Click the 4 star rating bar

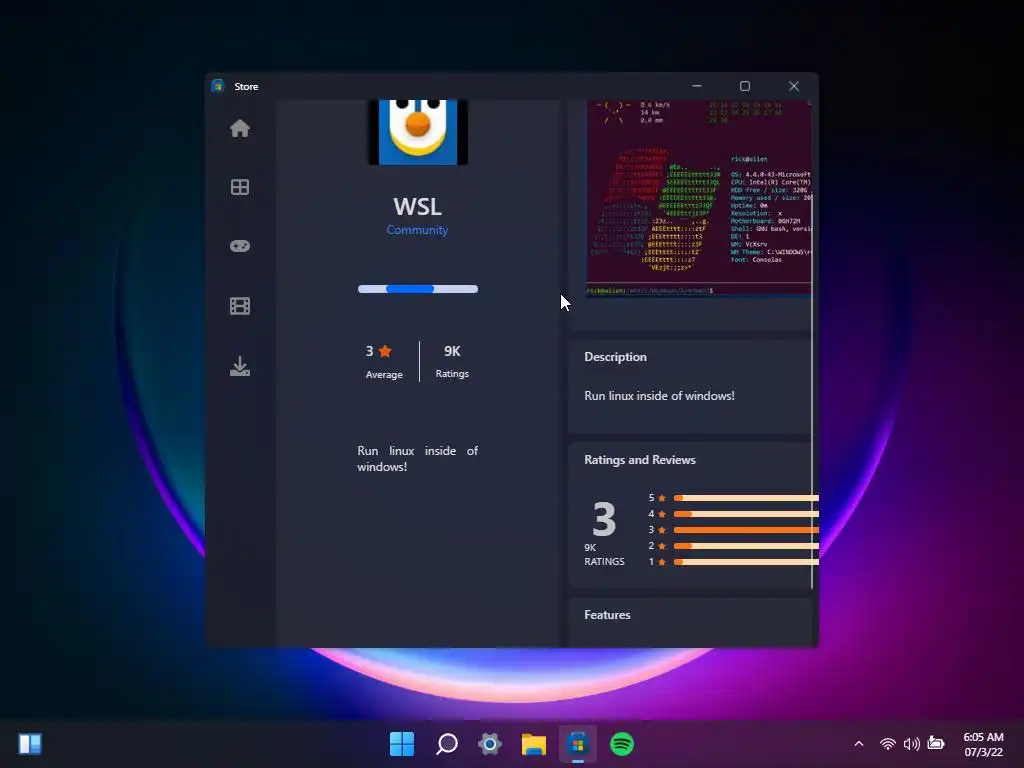click(746, 514)
